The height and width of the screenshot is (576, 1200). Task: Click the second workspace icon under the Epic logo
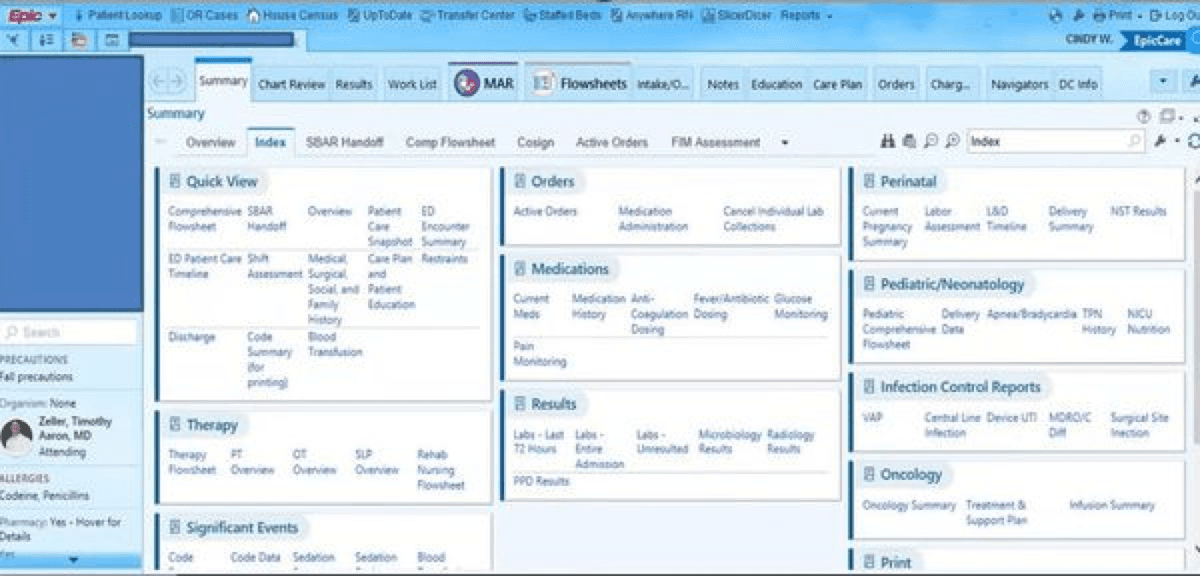(46, 40)
